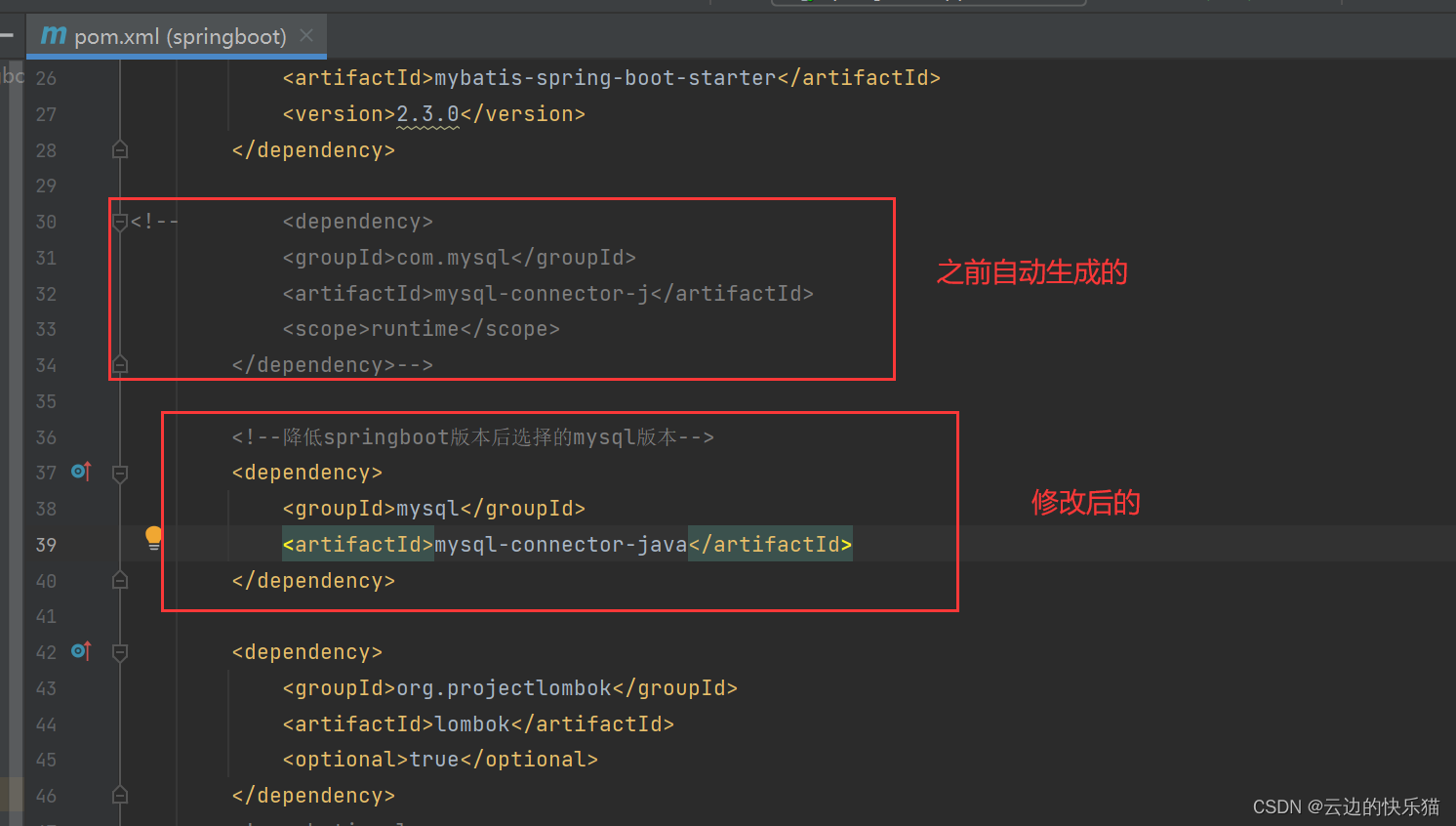
Task: Click the mysql groupId on line 38
Action: pos(427,509)
